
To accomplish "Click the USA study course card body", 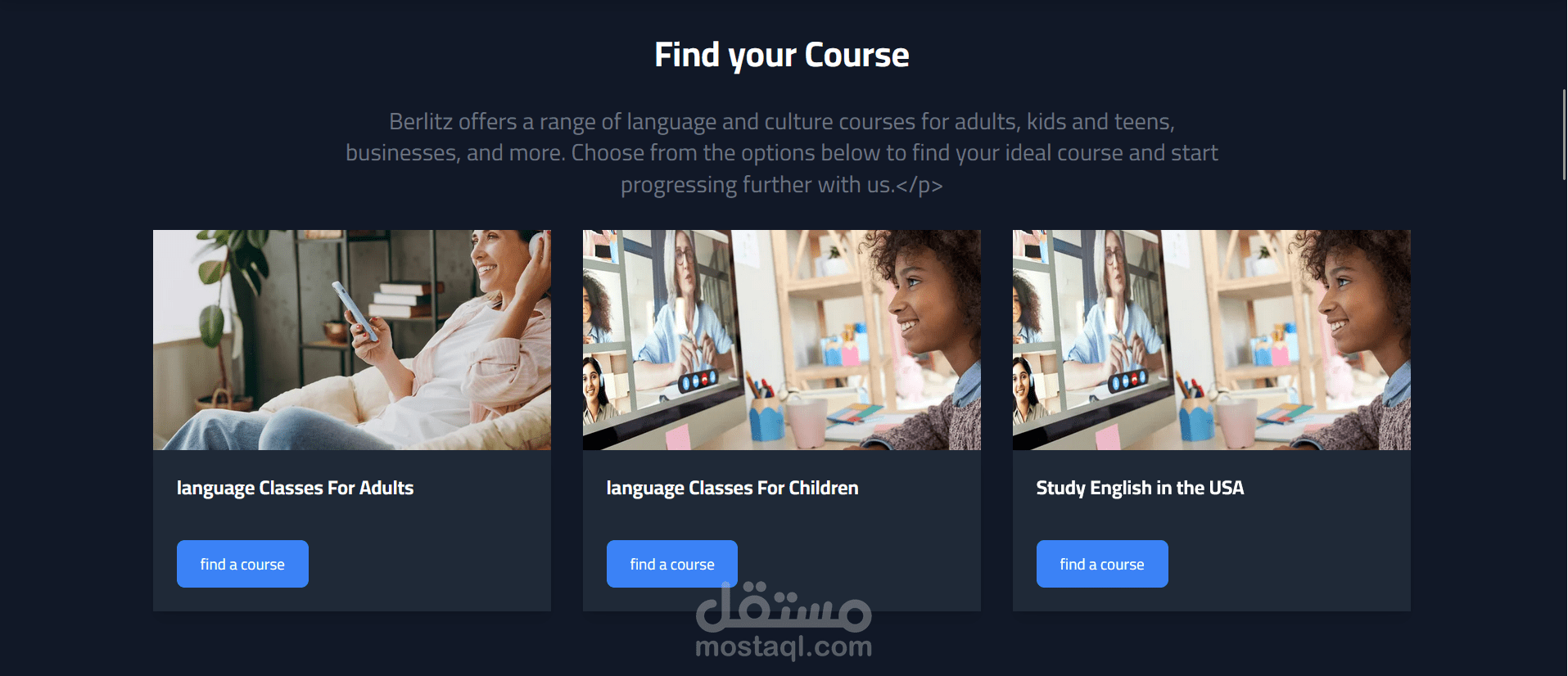I will coord(1212,530).
